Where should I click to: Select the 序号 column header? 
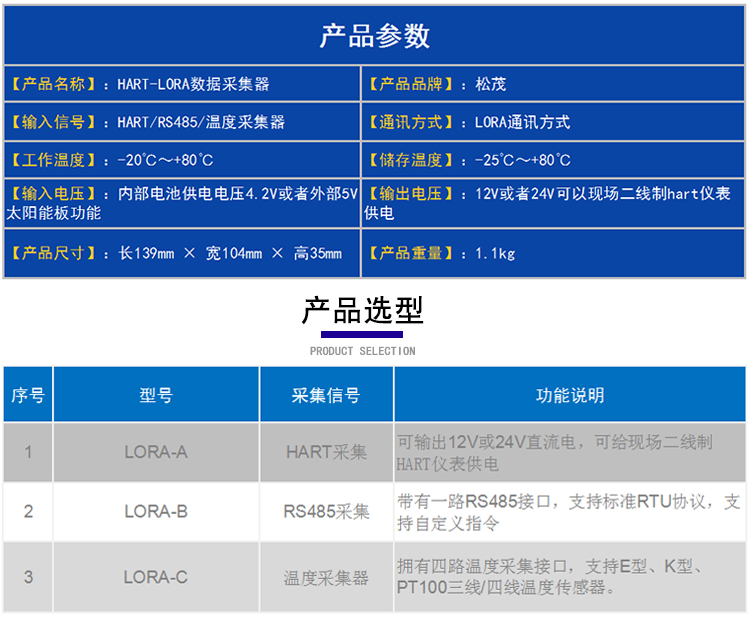[x=28, y=395]
